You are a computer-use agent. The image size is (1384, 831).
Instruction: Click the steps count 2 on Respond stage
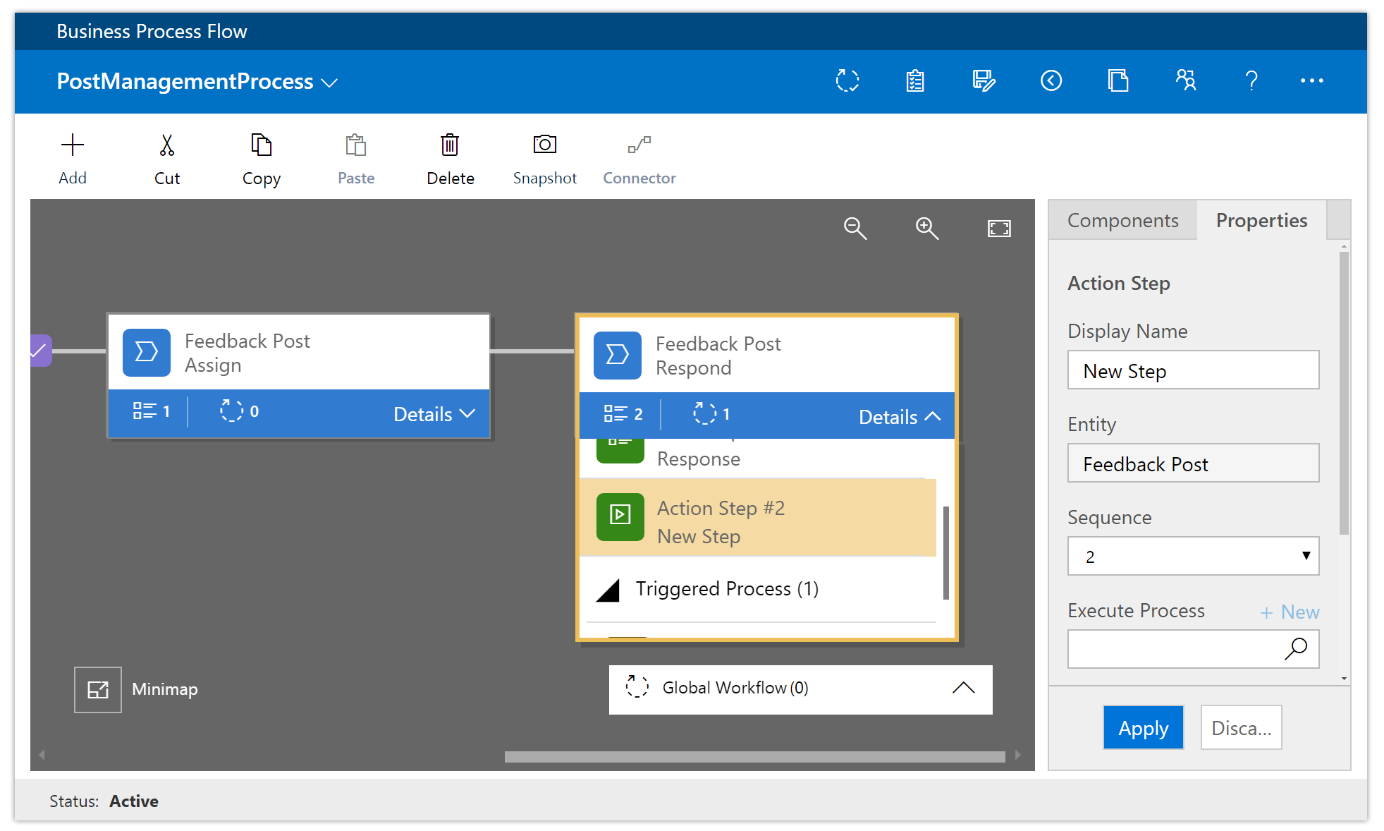[623, 414]
